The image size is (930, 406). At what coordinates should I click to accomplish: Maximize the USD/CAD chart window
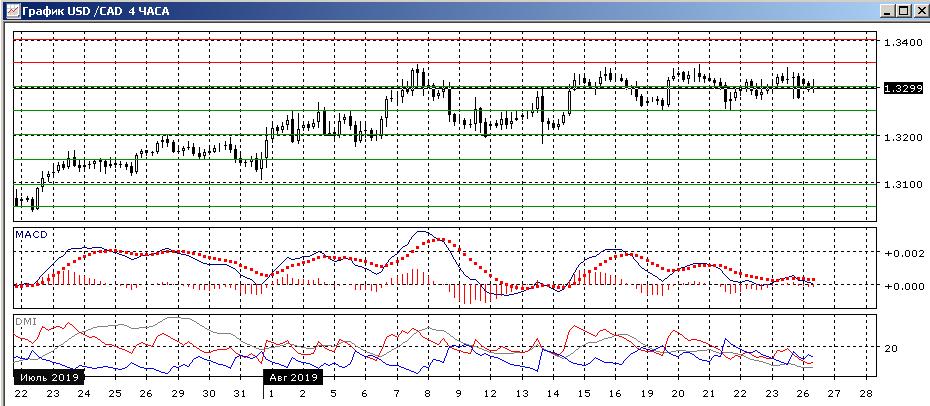point(903,9)
